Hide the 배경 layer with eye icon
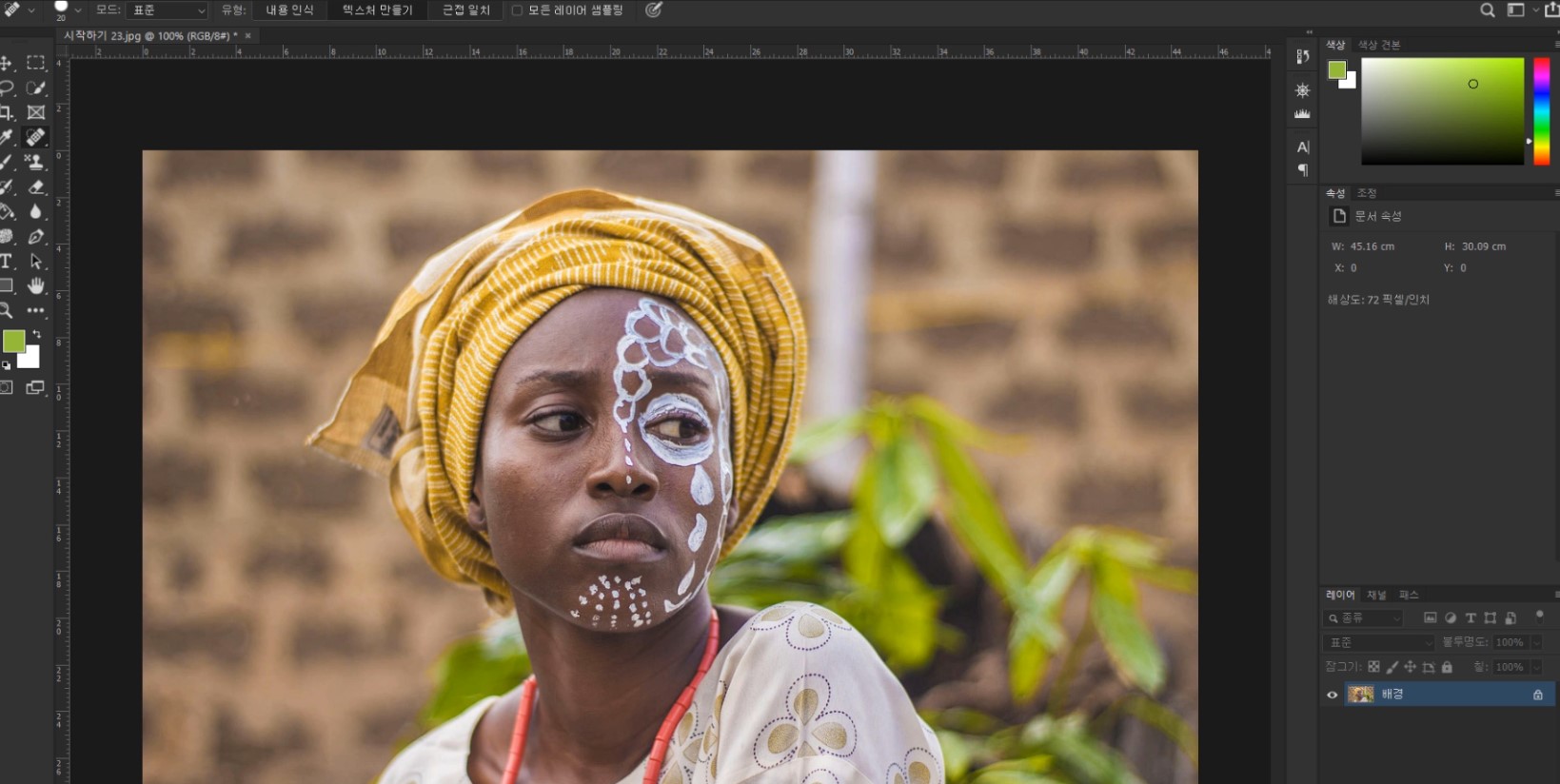The width and height of the screenshot is (1560, 784). (x=1332, y=695)
